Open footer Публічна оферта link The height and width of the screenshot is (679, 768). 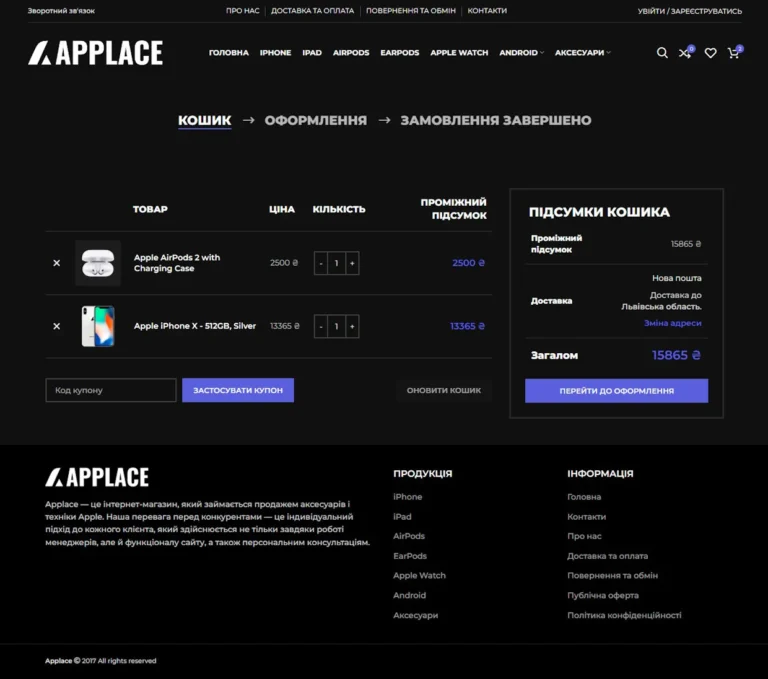point(603,596)
